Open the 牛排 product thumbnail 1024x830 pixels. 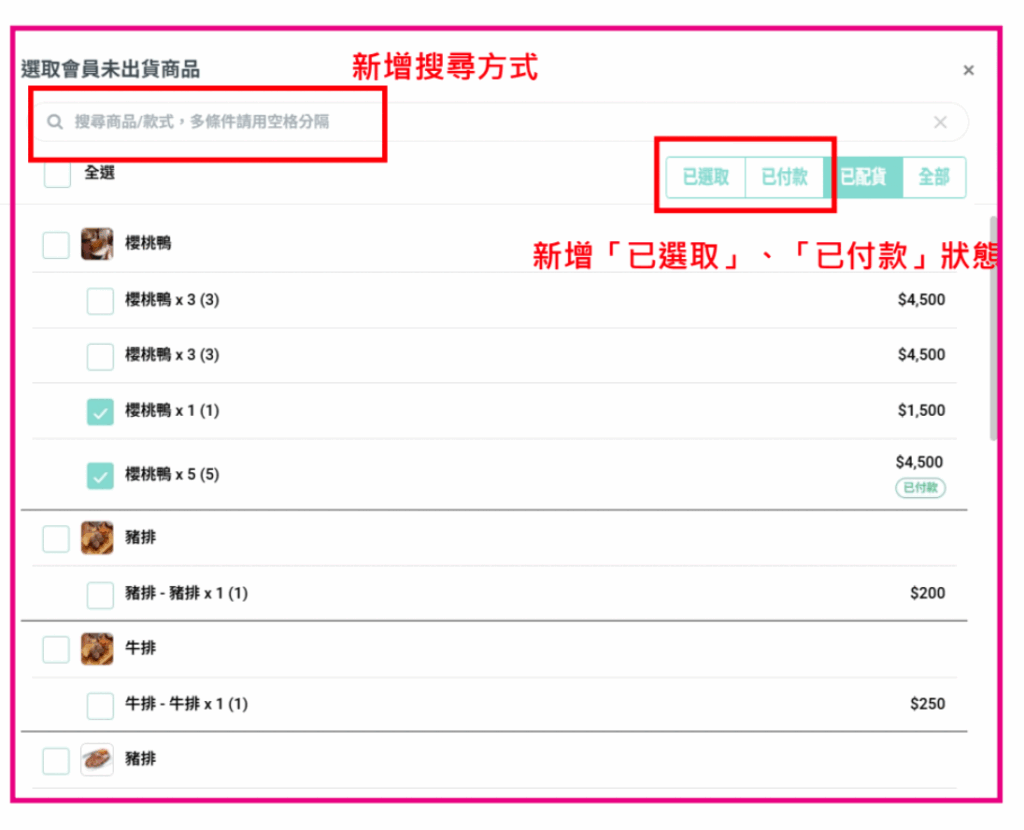tap(97, 648)
